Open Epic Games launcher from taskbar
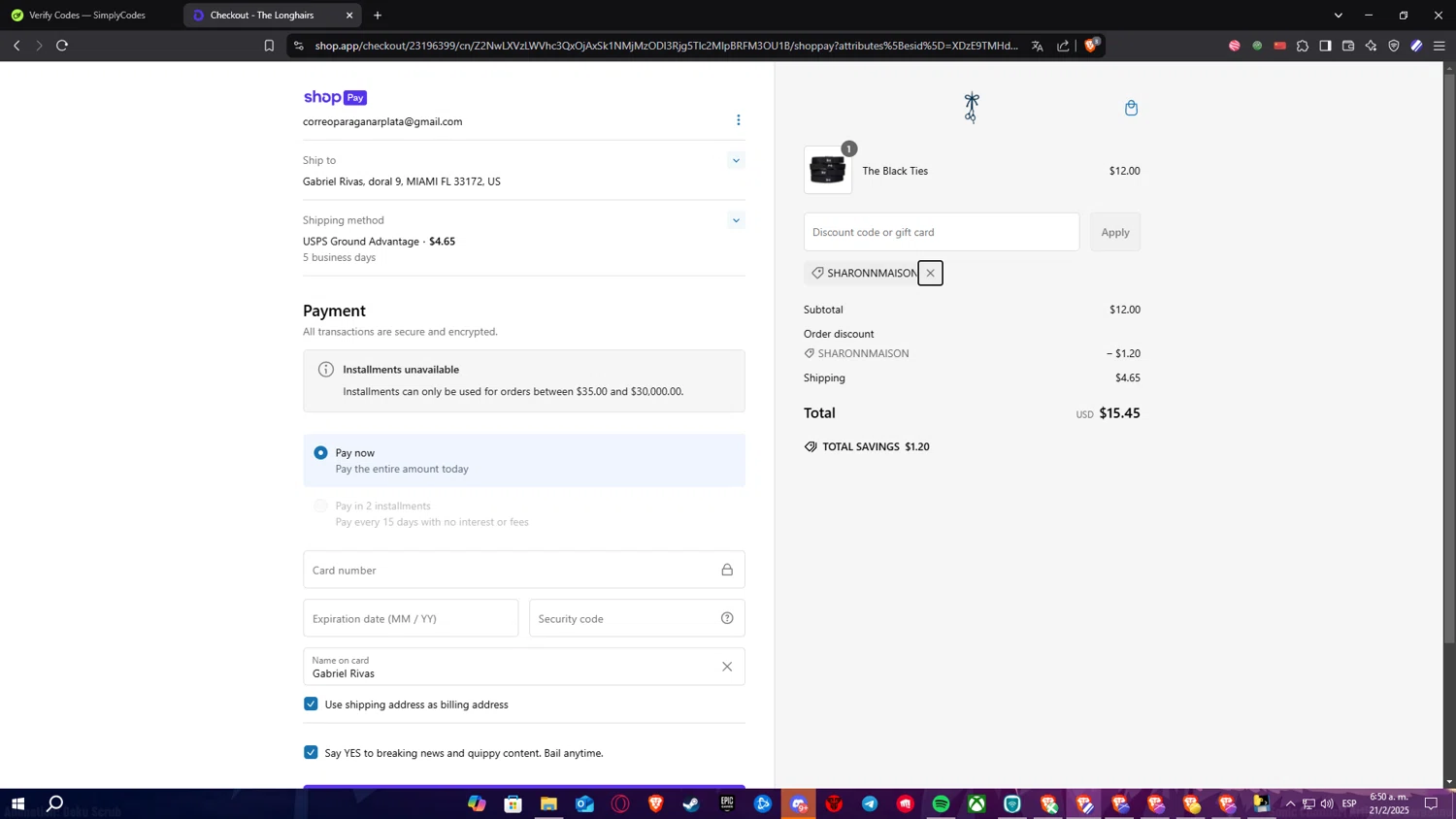The width and height of the screenshot is (1456, 819). [727, 803]
